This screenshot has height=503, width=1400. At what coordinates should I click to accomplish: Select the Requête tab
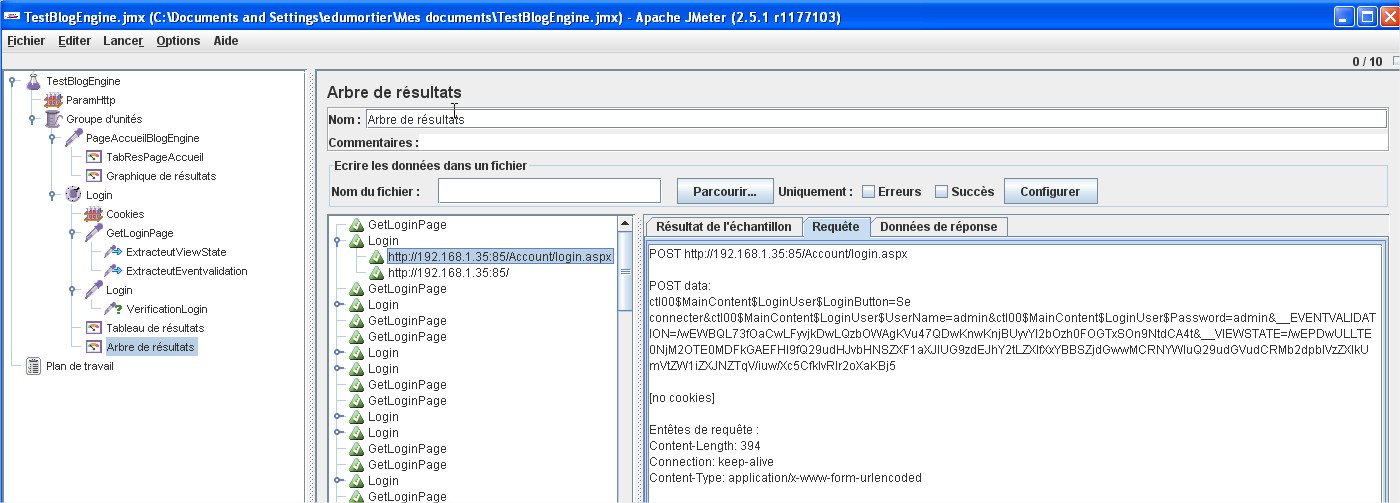pos(835,227)
